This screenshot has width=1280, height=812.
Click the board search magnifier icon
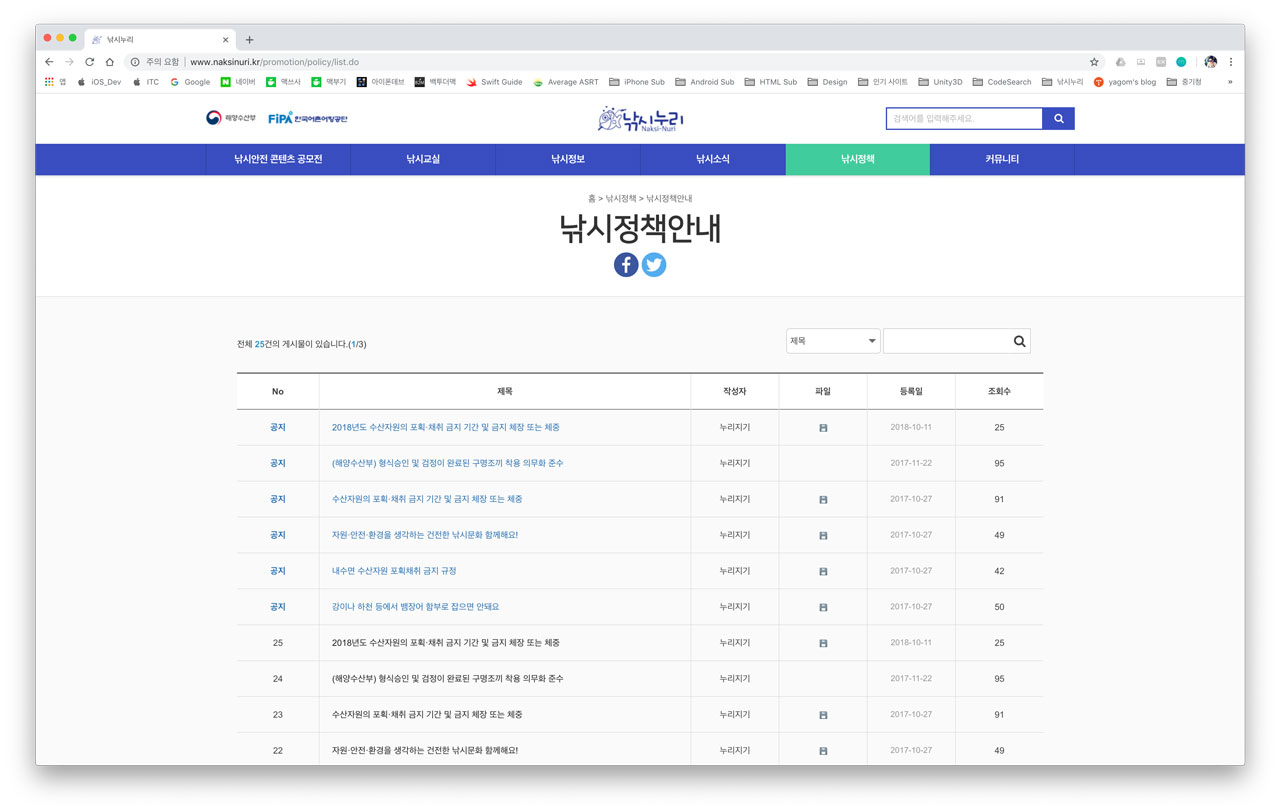click(1019, 342)
